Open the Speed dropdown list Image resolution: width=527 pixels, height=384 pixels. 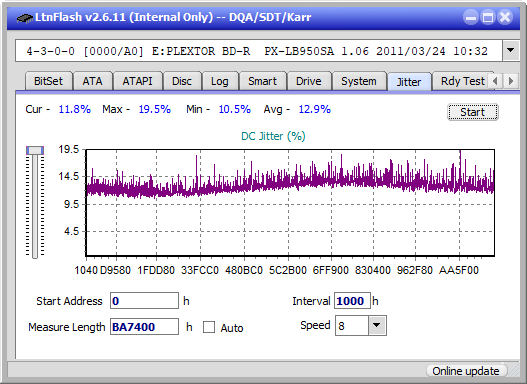click(x=377, y=325)
